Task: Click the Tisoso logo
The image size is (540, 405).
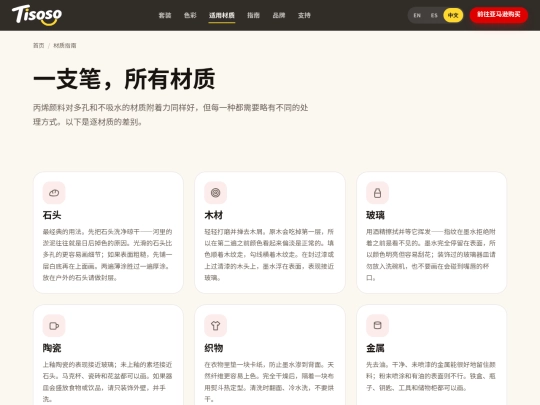Action: click(37, 15)
